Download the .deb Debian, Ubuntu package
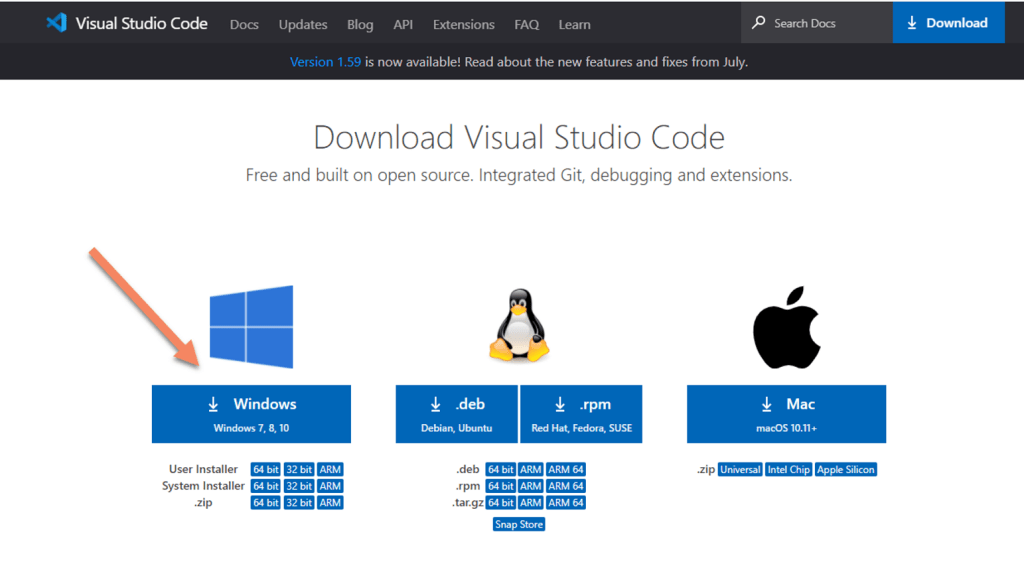1024x566 pixels. point(456,413)
